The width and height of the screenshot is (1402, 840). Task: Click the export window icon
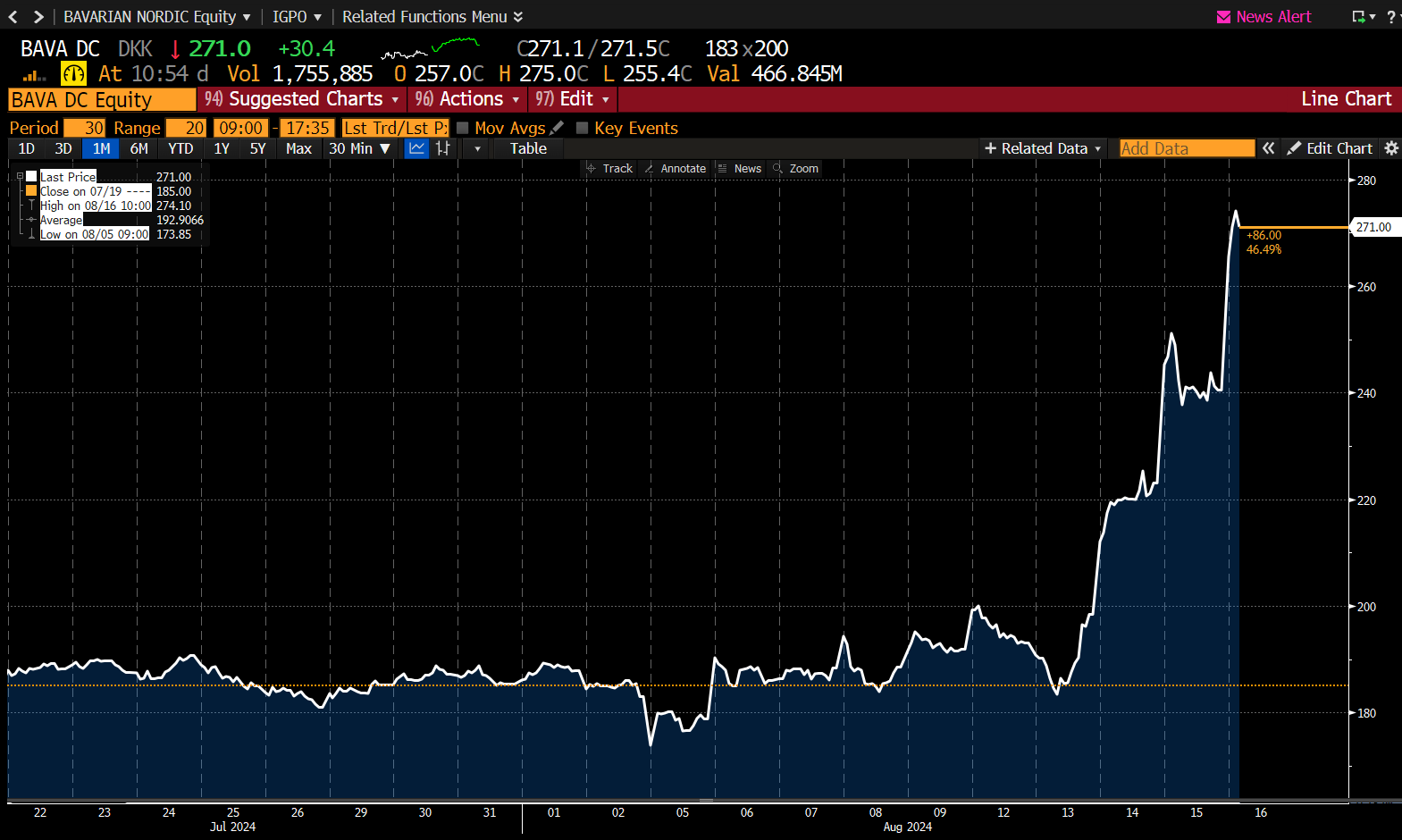point(1359,17)
